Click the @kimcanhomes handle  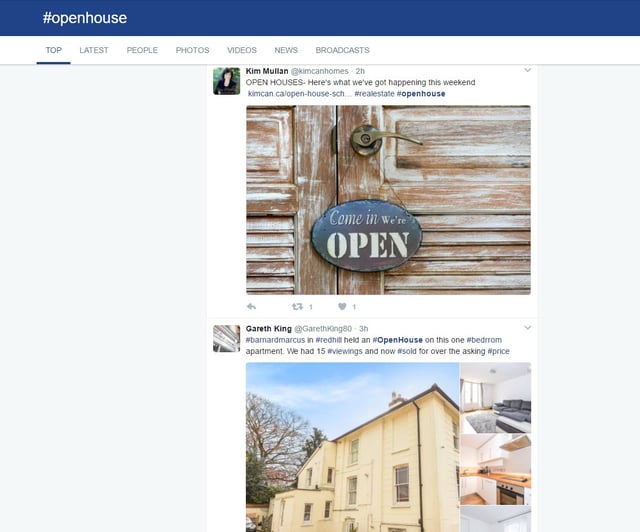pyautogui.click(x=320, y=71)
